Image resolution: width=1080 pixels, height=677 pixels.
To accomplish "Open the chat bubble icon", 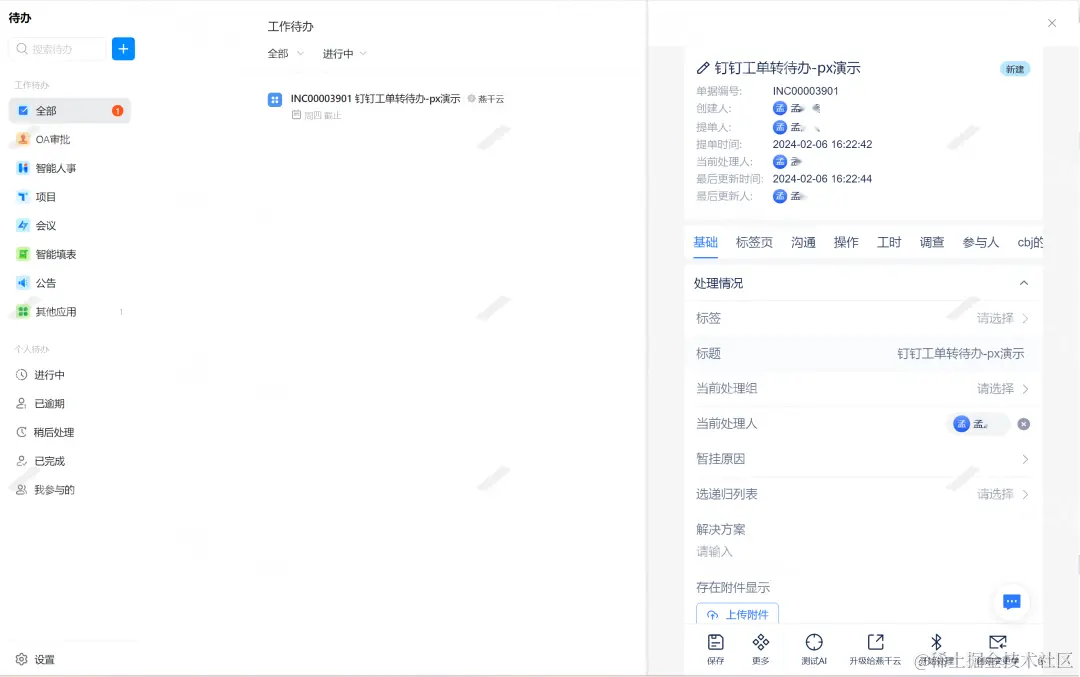I will (x=1011, y=602).
